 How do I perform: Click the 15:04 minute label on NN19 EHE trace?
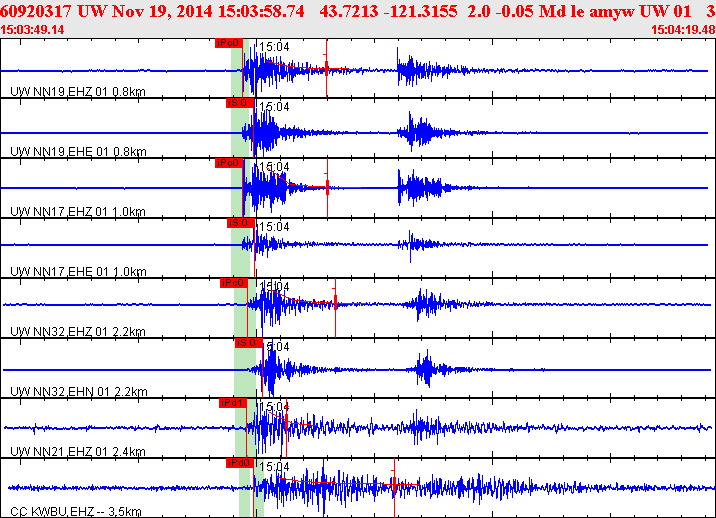[x=274, y=107]
